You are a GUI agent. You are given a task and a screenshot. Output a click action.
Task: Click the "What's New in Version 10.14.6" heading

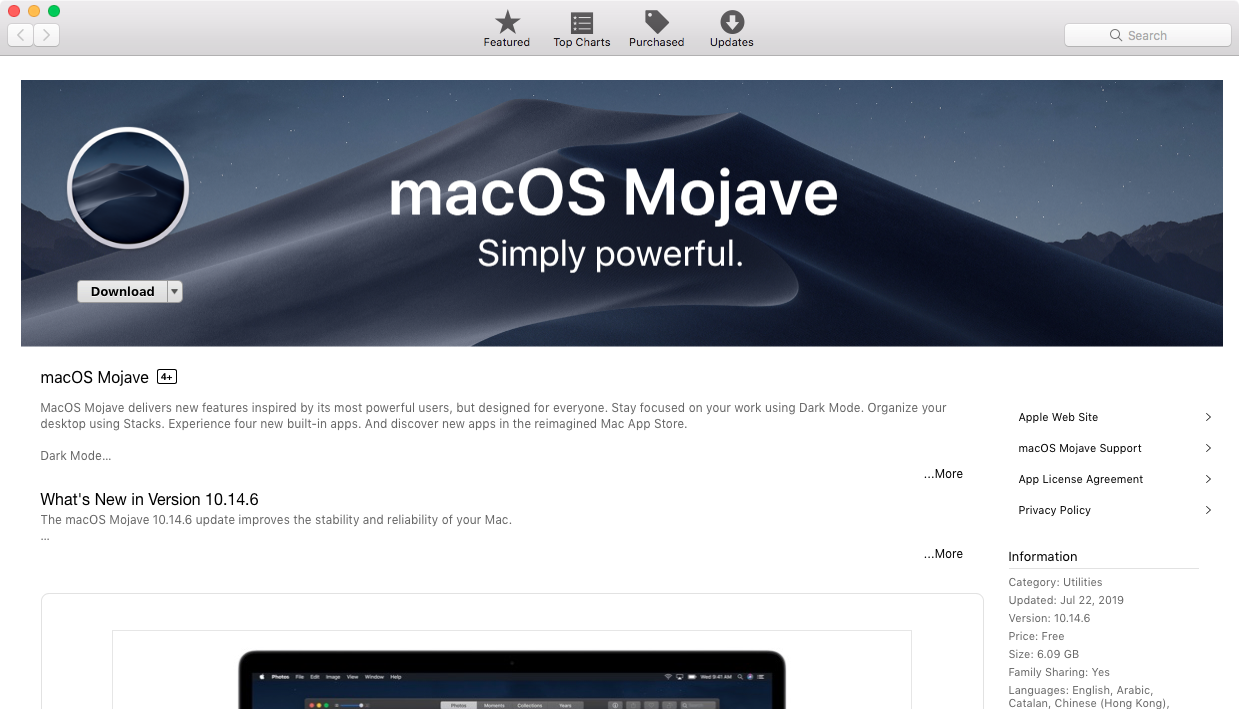coord(149,499)
